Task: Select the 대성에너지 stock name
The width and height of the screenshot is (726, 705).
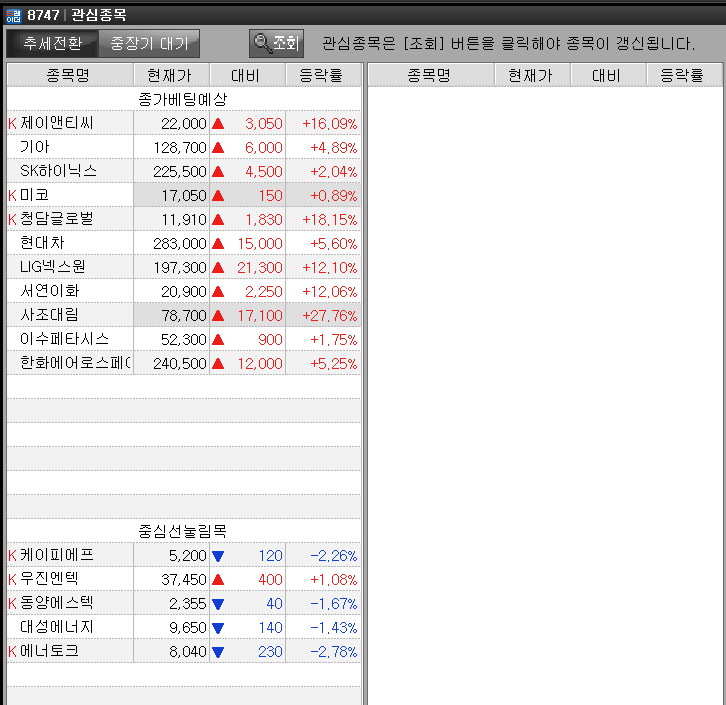Action: point(56,627)
